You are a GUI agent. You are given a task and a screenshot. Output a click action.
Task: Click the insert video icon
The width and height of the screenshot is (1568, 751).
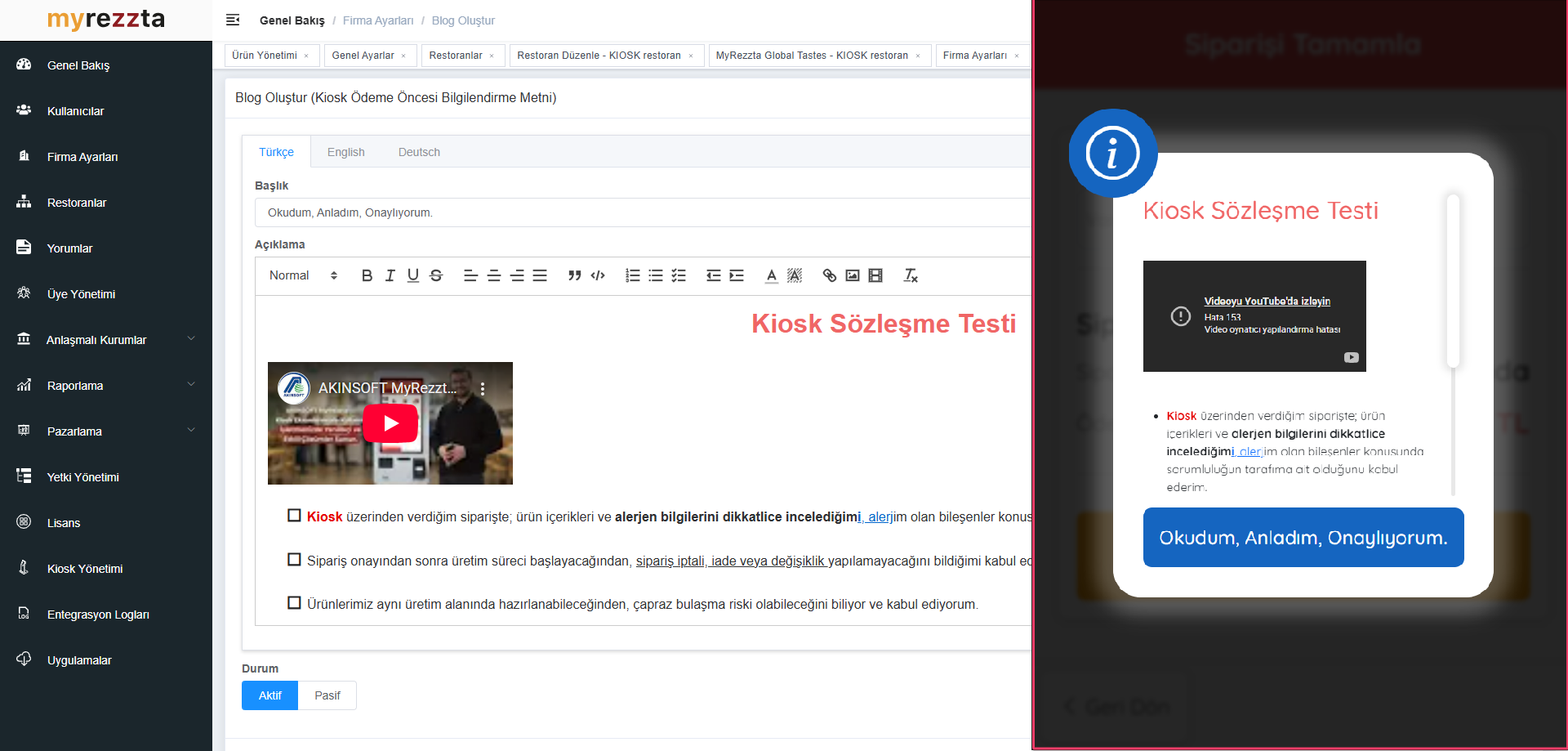coord(875,275)
